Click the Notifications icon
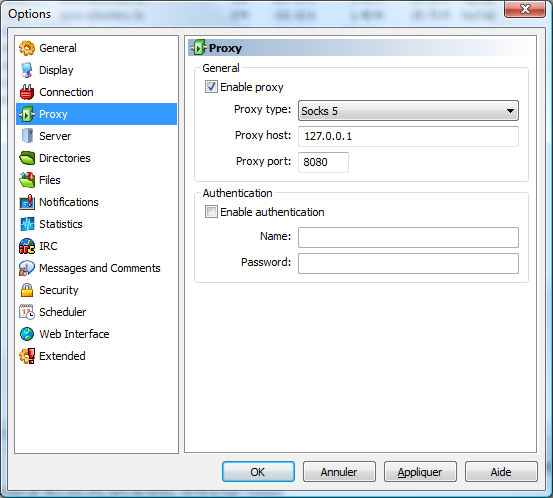 (x=27, y=202)
